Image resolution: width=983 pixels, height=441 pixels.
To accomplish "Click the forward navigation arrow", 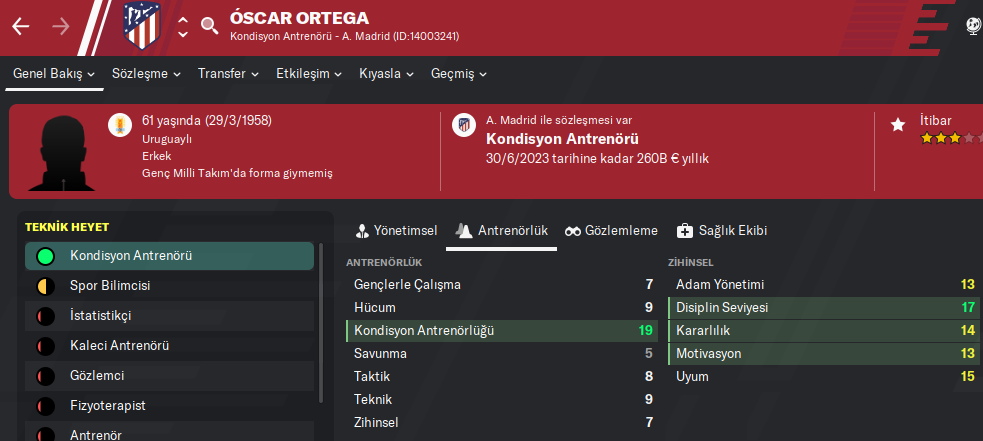I will pyautogui.click(x=62, y=26).
